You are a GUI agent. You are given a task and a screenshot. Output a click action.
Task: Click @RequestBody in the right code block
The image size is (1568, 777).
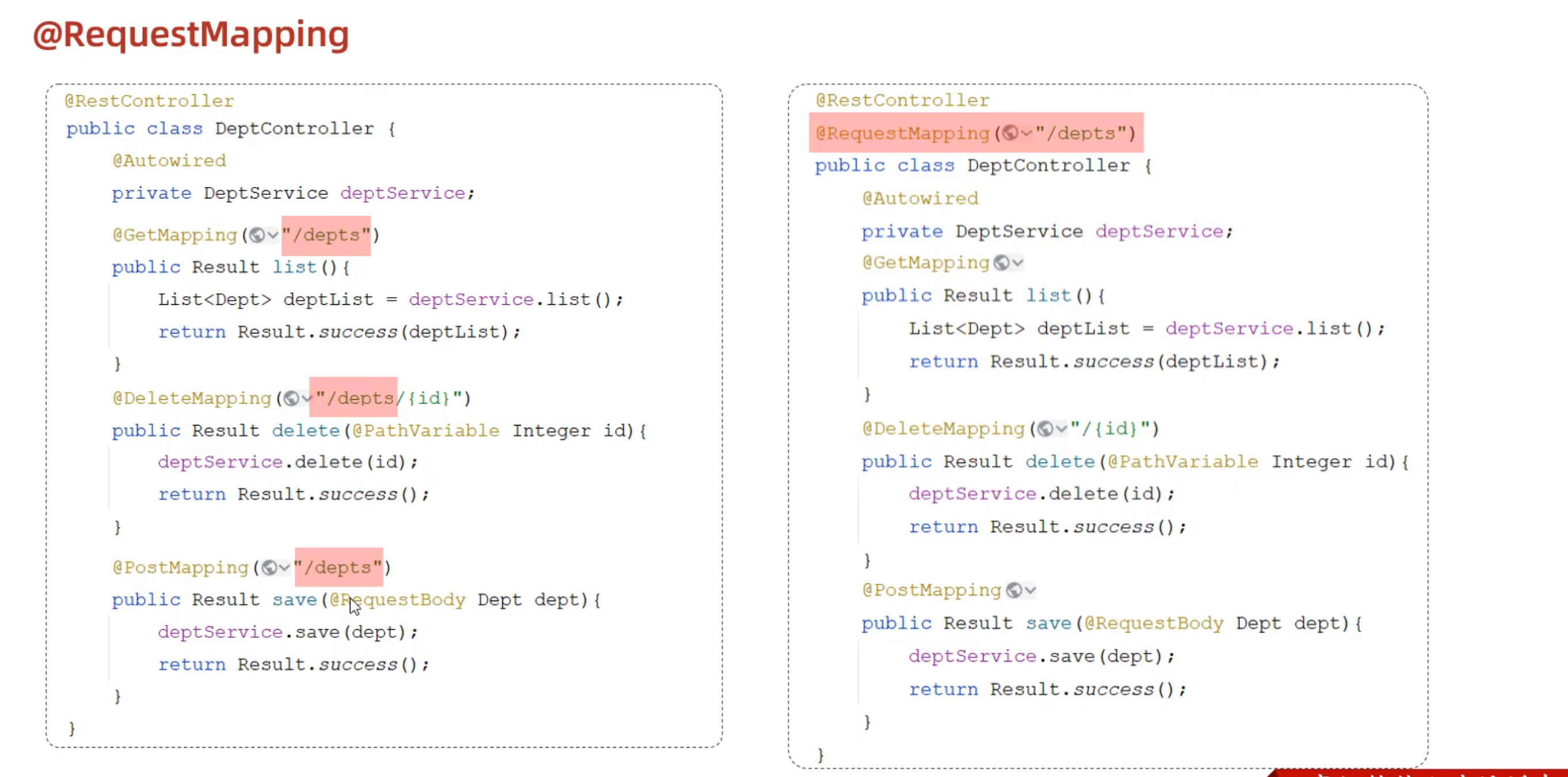(x=1154, y=623)
